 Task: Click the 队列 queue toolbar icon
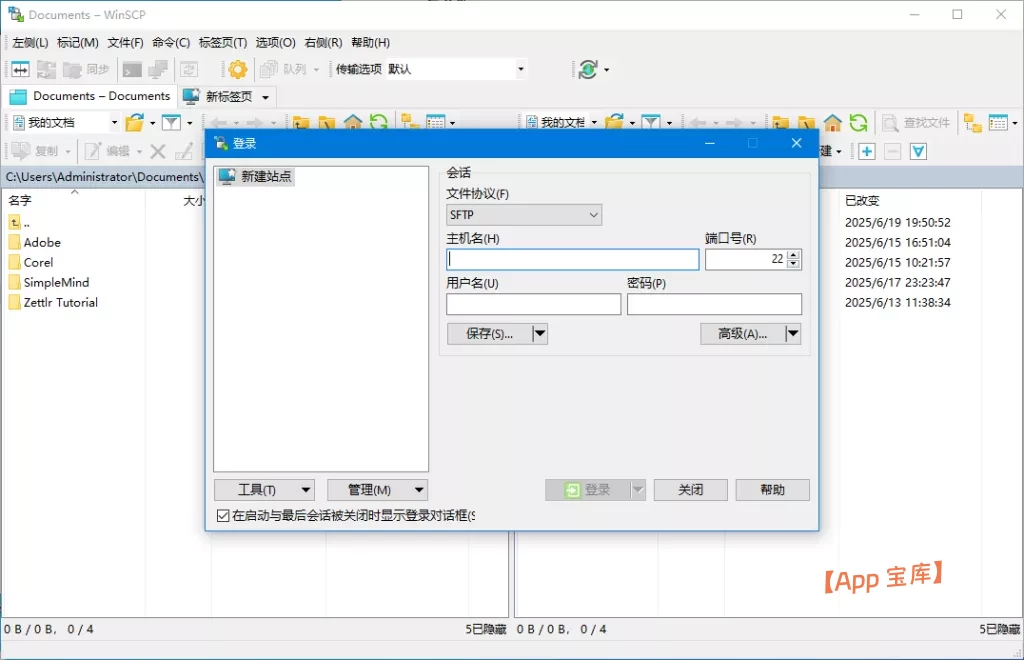click(283, 69)
